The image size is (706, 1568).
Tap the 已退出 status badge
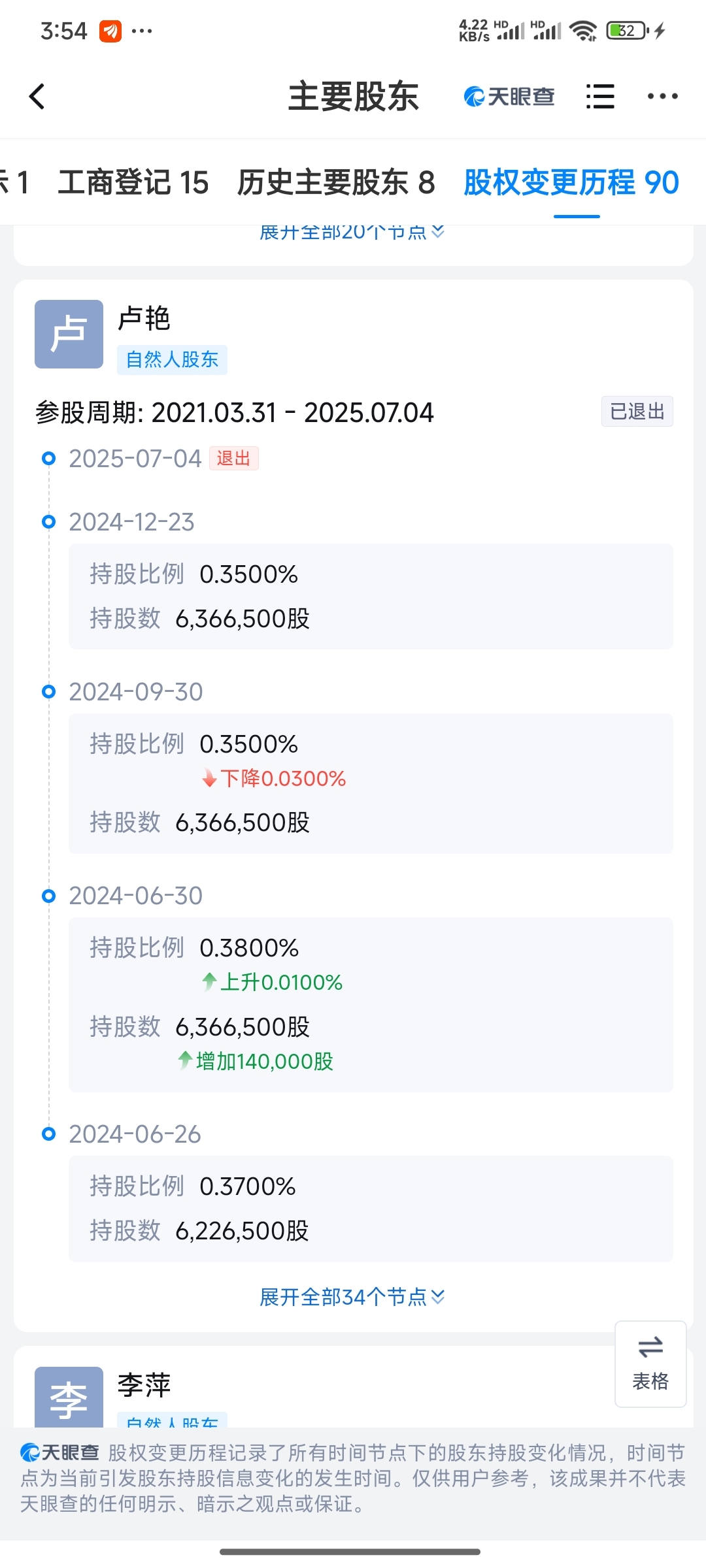point(637,412)
